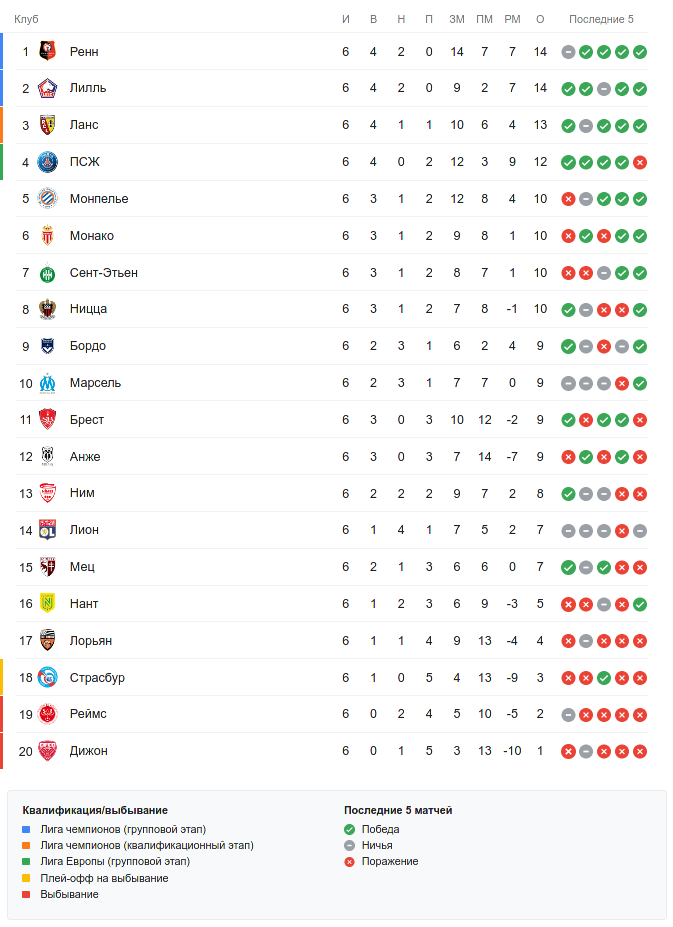Click the Марсель club logo

(x=47, y=383)
